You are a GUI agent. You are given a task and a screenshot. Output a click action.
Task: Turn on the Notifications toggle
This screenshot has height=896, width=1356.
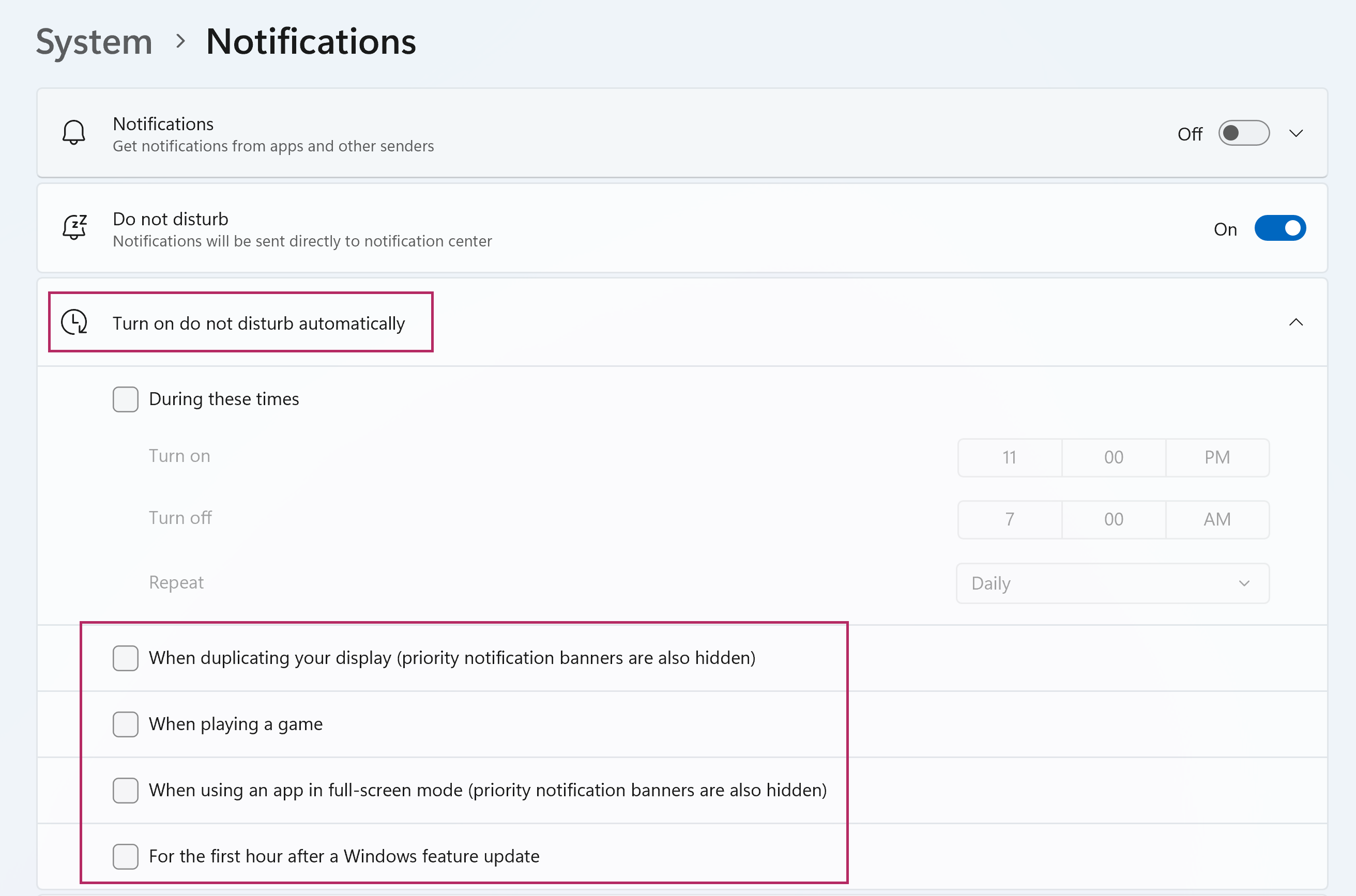click(x=1243, y=133)
